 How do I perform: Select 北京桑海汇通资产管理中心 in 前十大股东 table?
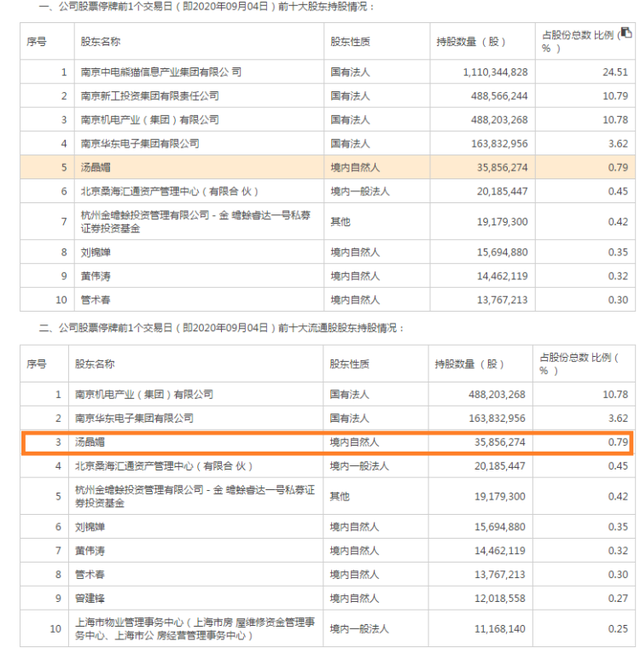[x=169, y=192]
